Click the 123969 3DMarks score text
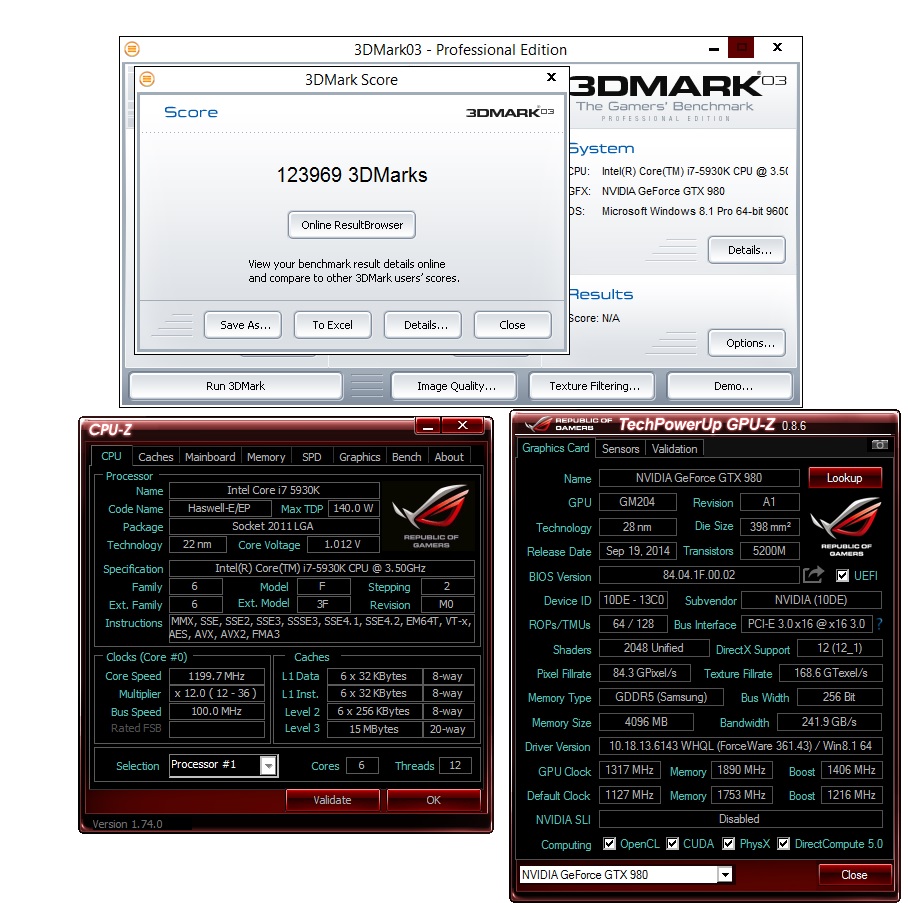Screen dimensions: 908x903 click(352, 175)
